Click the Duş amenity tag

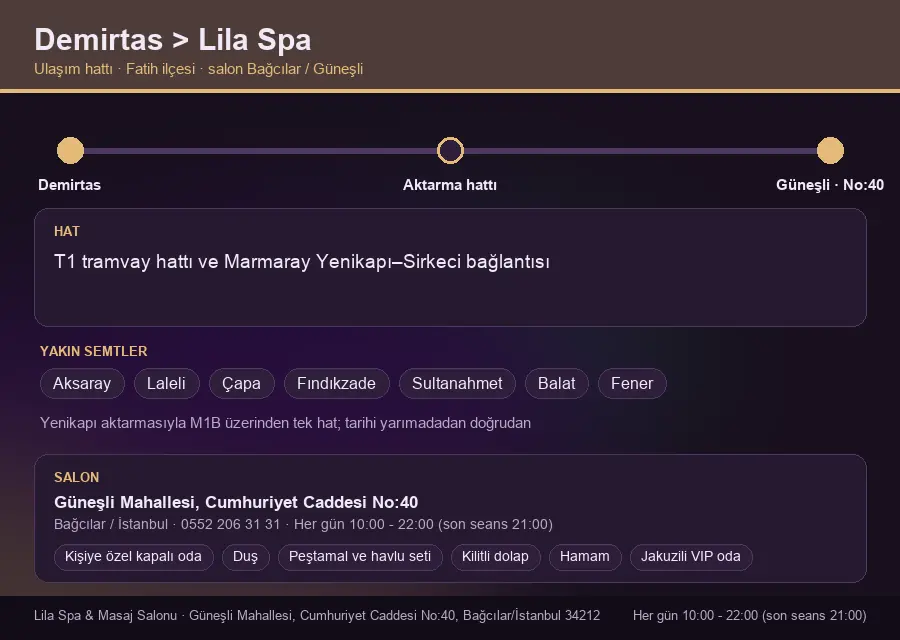246,557
